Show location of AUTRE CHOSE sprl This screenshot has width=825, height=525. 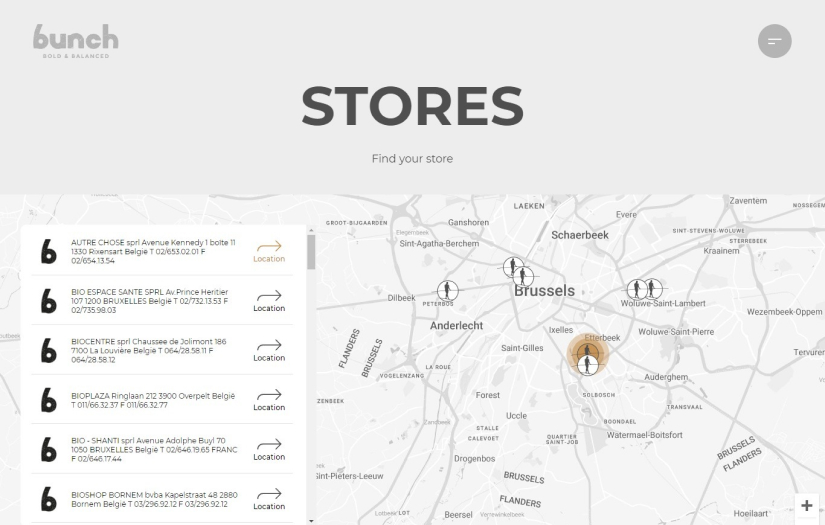269,252
